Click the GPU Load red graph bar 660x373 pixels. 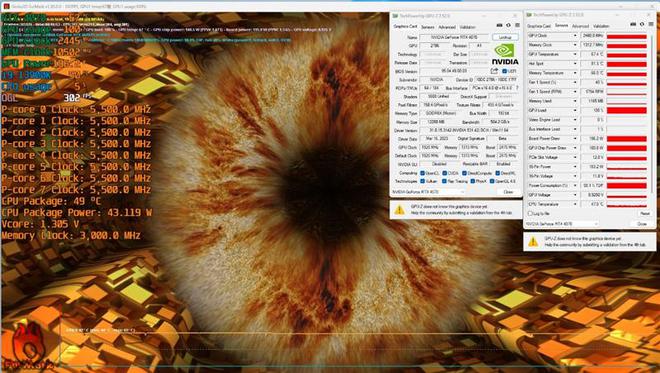pyautogui.click(x=627, y=110)
